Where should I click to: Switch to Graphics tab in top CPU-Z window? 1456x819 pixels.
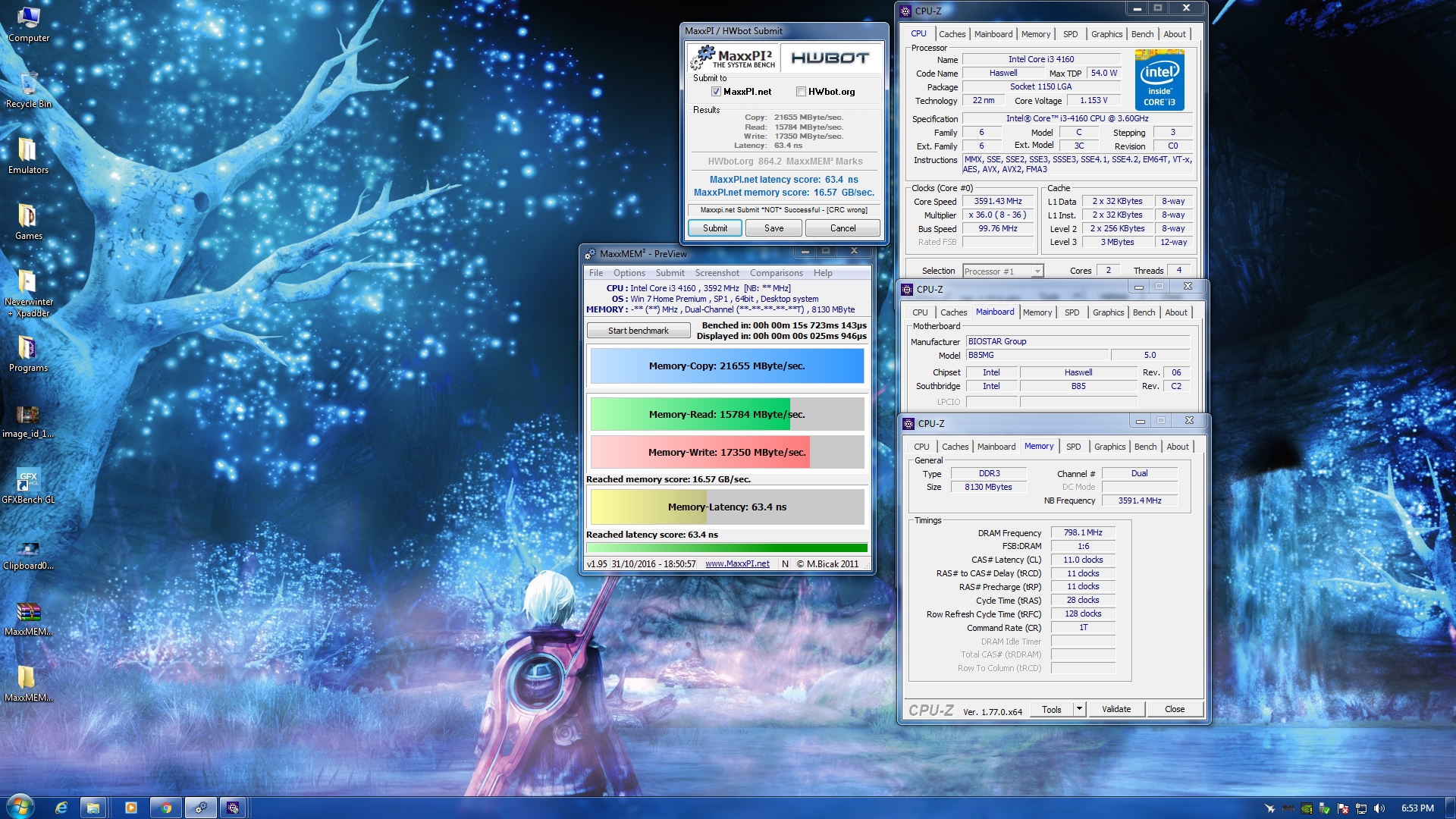pyautogui.click(x=1106, y=34)
